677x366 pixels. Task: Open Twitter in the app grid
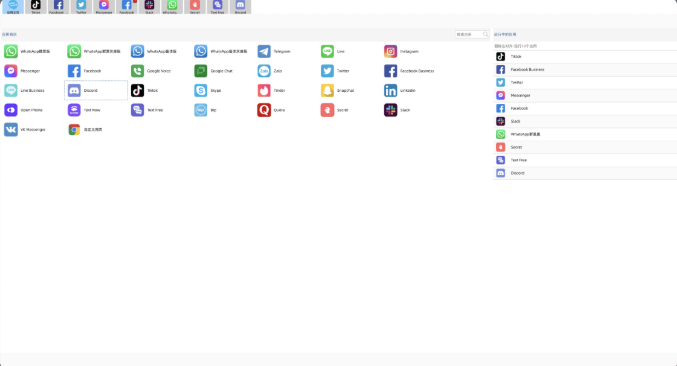pos(335,71)
